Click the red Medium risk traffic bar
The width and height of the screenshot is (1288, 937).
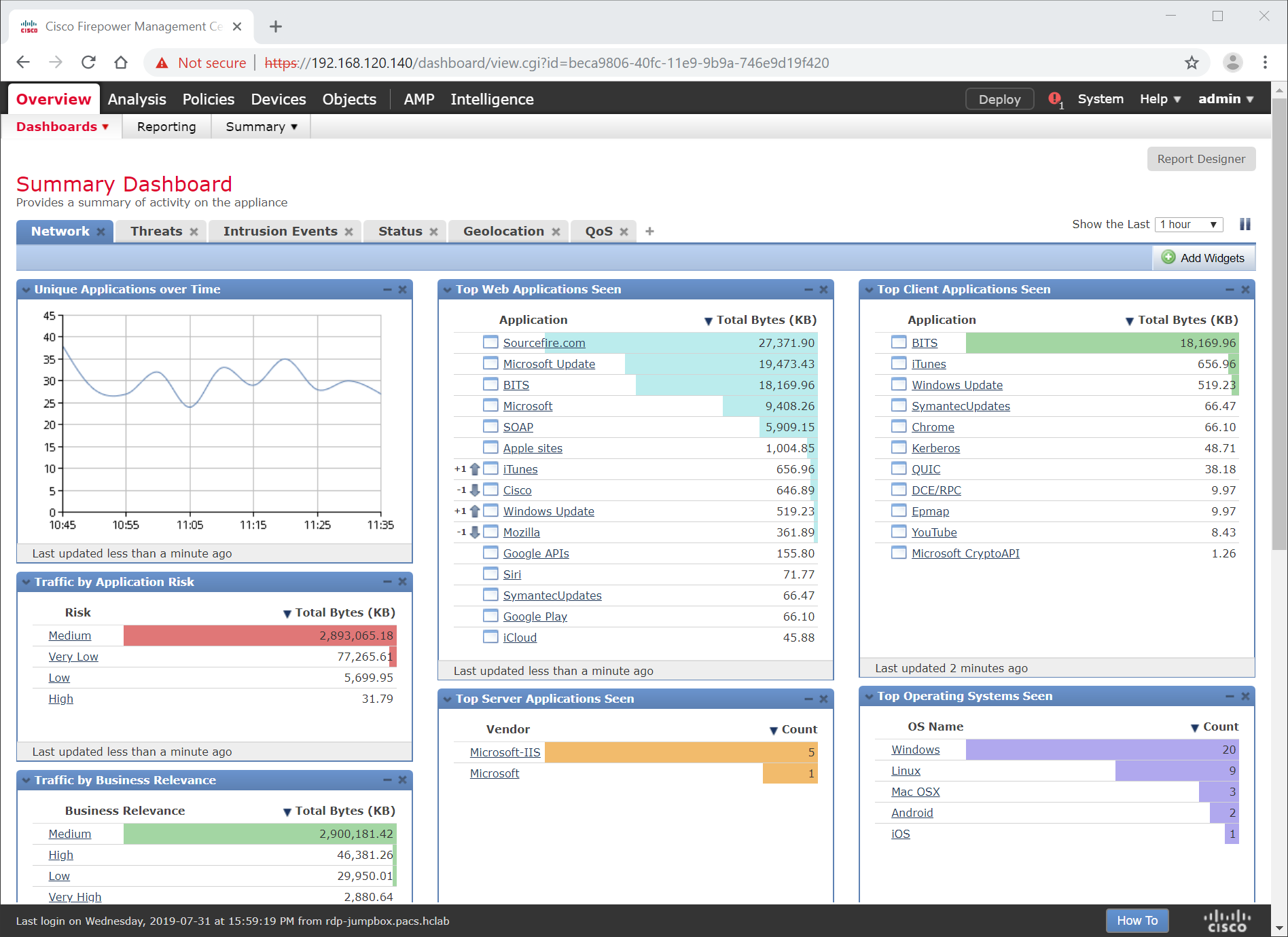point(260,636)
